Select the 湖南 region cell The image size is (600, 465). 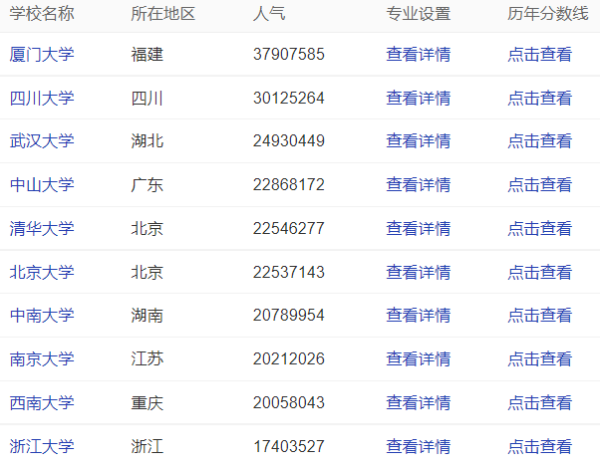click(x=147, y=315)
